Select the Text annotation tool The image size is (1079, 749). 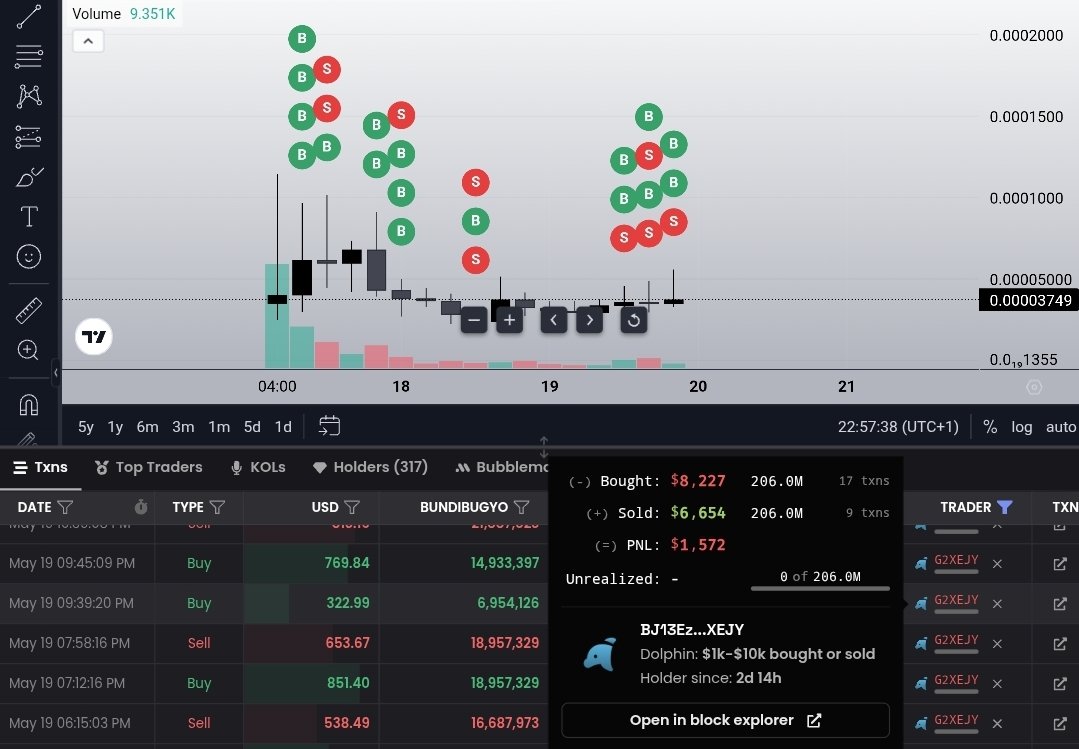point(28,217)
